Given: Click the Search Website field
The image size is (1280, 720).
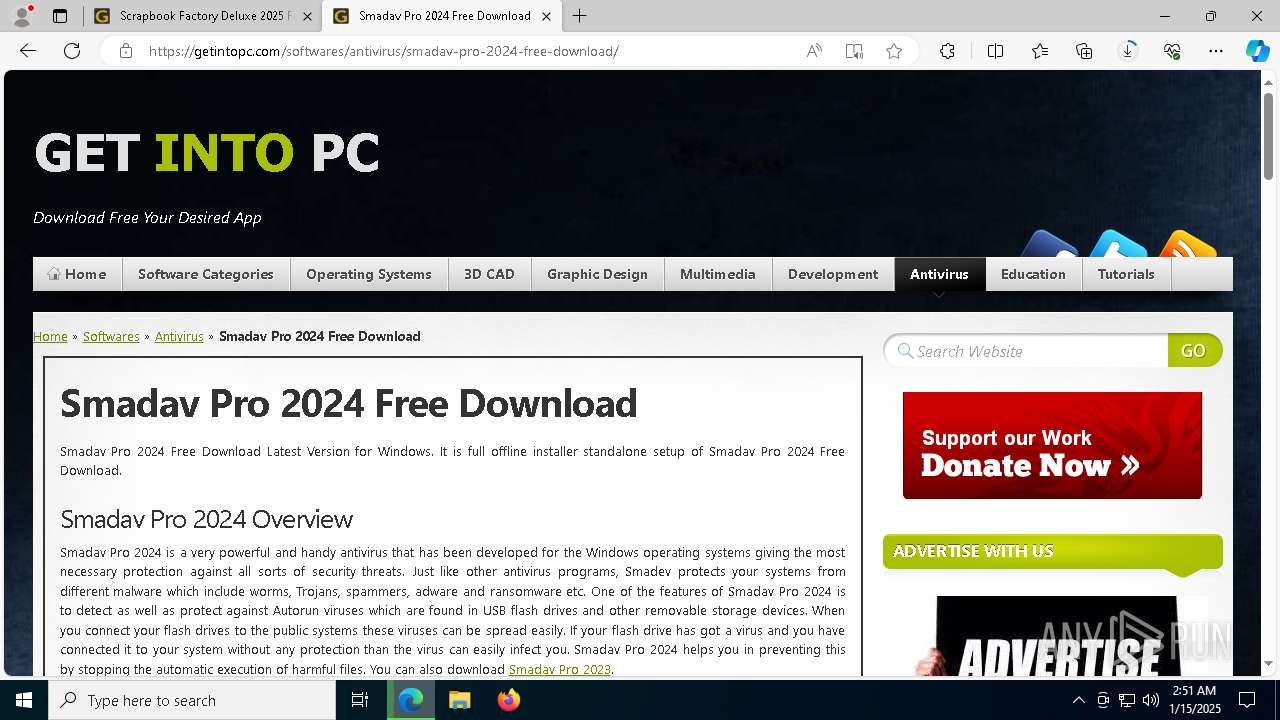Looking at the screenshot, I should [1027, 351].
